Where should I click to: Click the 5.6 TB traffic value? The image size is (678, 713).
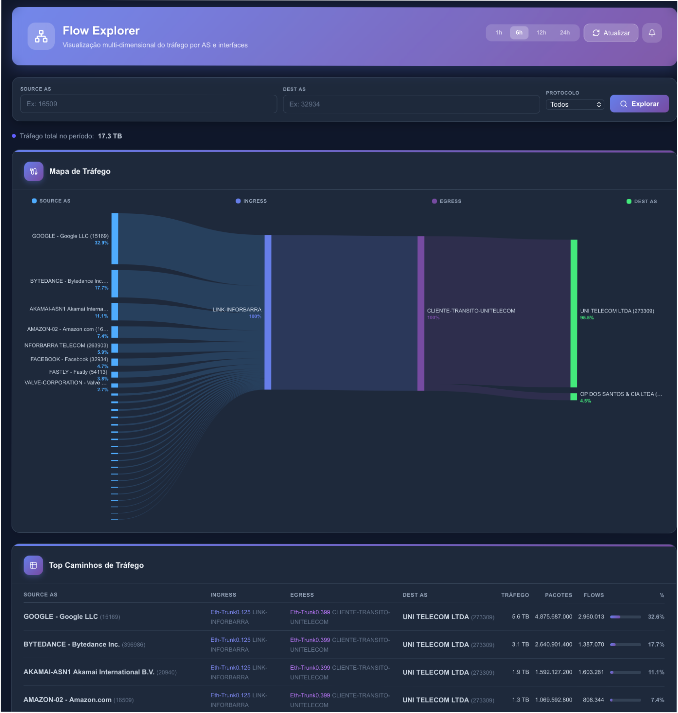(520, 617)
